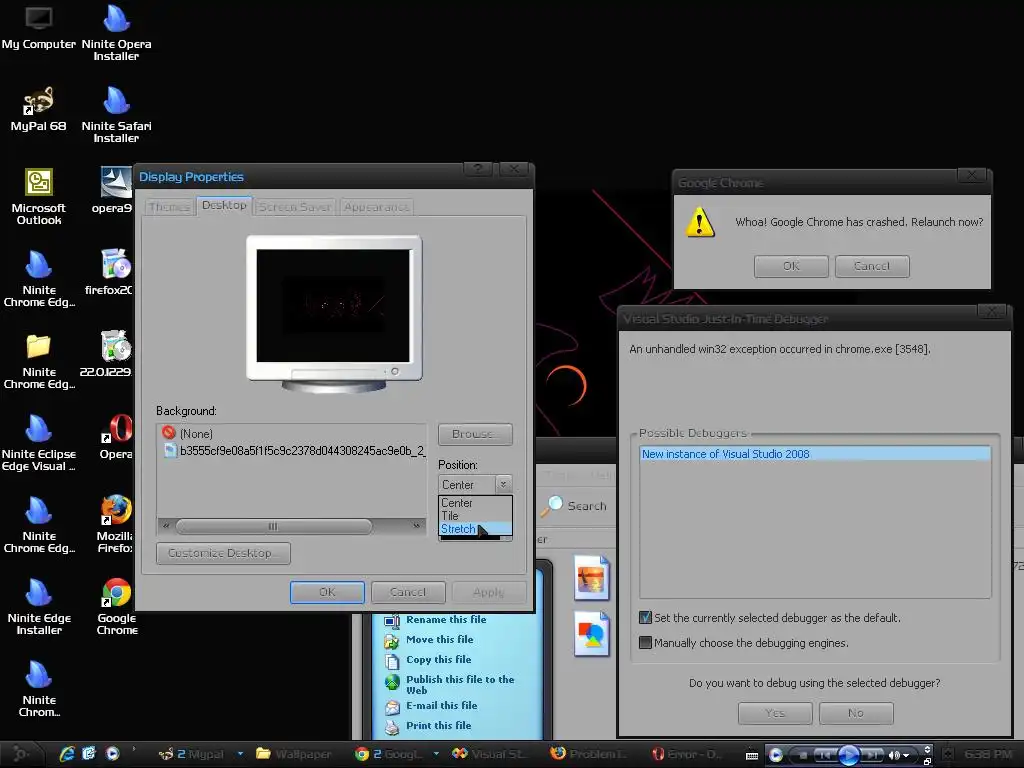This screenshot has height=768, width=1024.
Task: Select the Ninite Opera Installer desktop icon
Action: pos(116,34)
